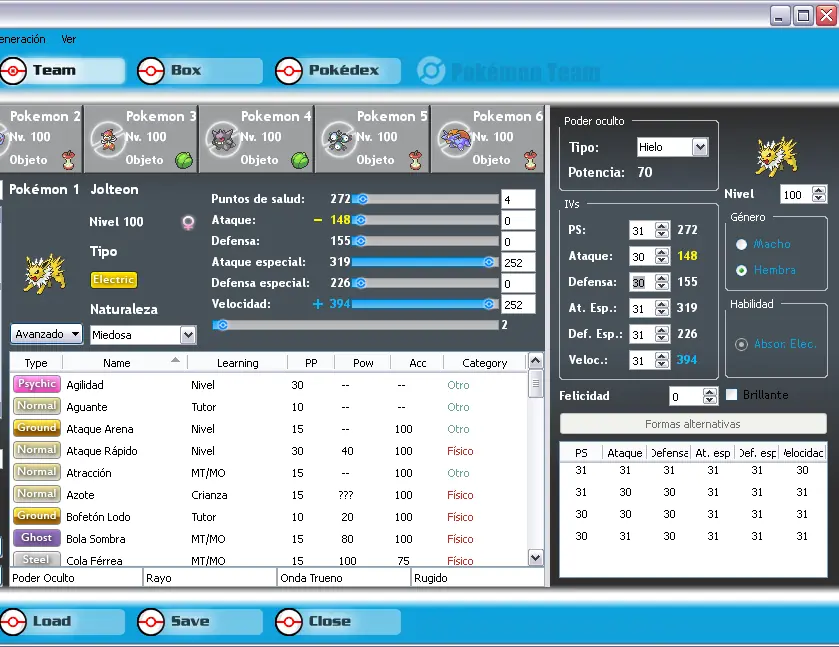The width and height of the screenshot is (839, 647).
Task: Select the Macho gender radio button
Action: 741,244
